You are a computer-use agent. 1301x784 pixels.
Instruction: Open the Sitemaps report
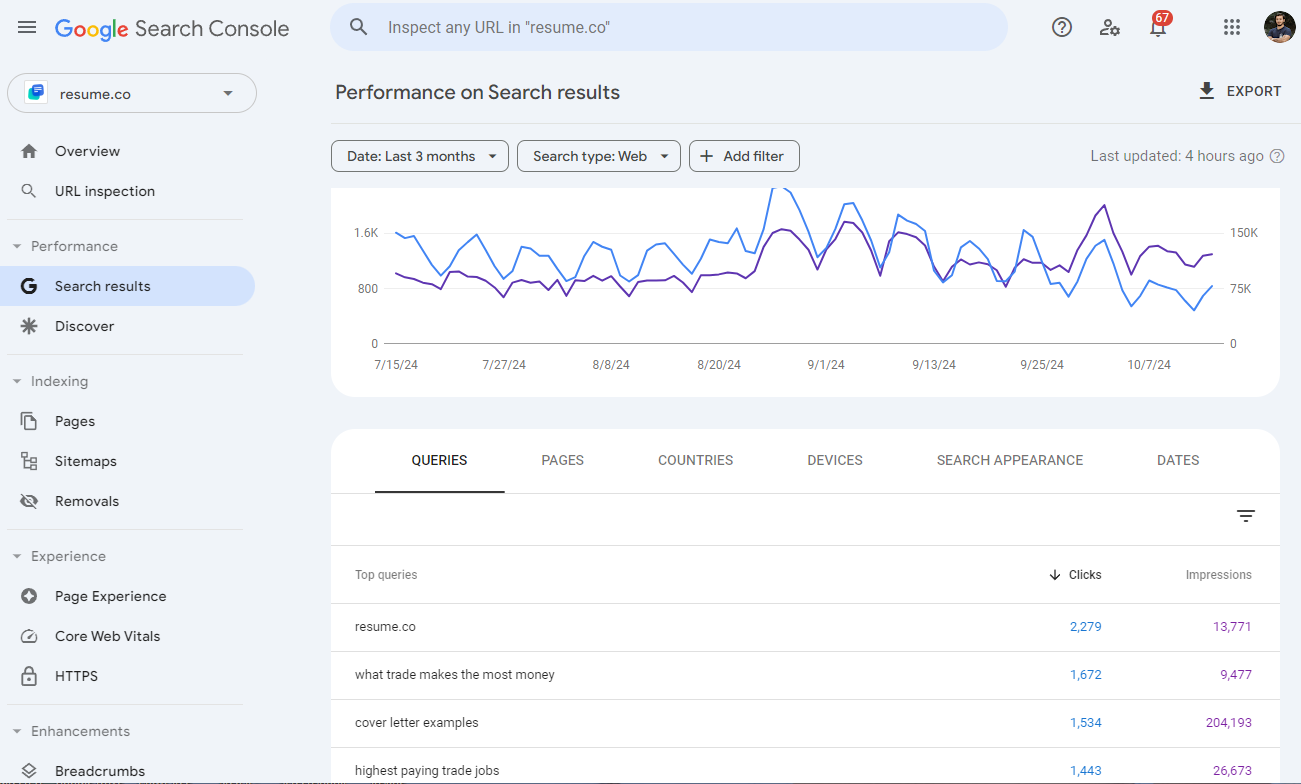click(84, 460)
